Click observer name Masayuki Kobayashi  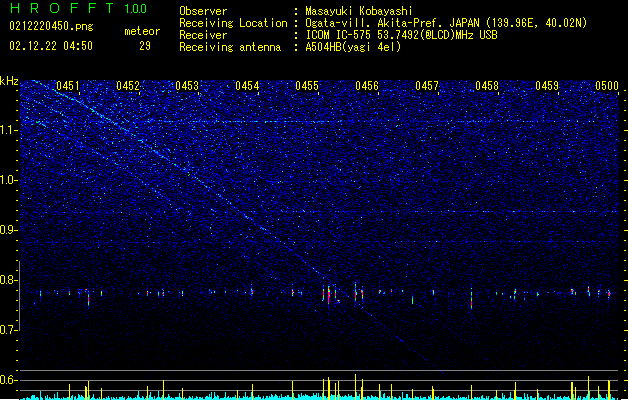(359, 11)
